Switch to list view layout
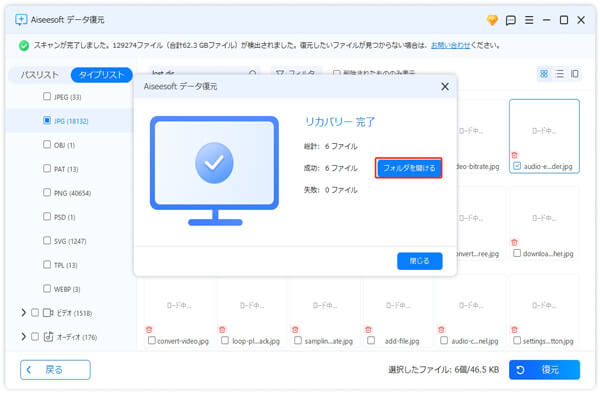The width and height of the screenshot is (600, 393). click(x=559, y=74)
